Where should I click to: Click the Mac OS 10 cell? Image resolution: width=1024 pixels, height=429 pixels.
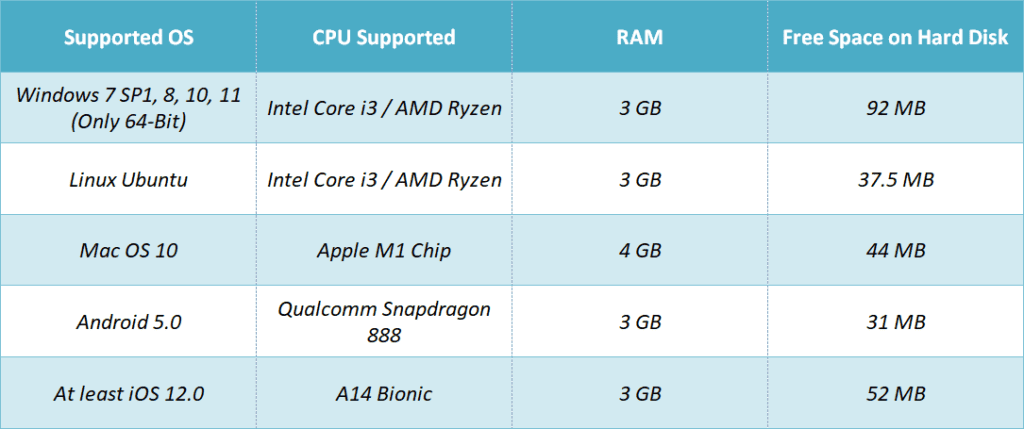click(129, 250)
